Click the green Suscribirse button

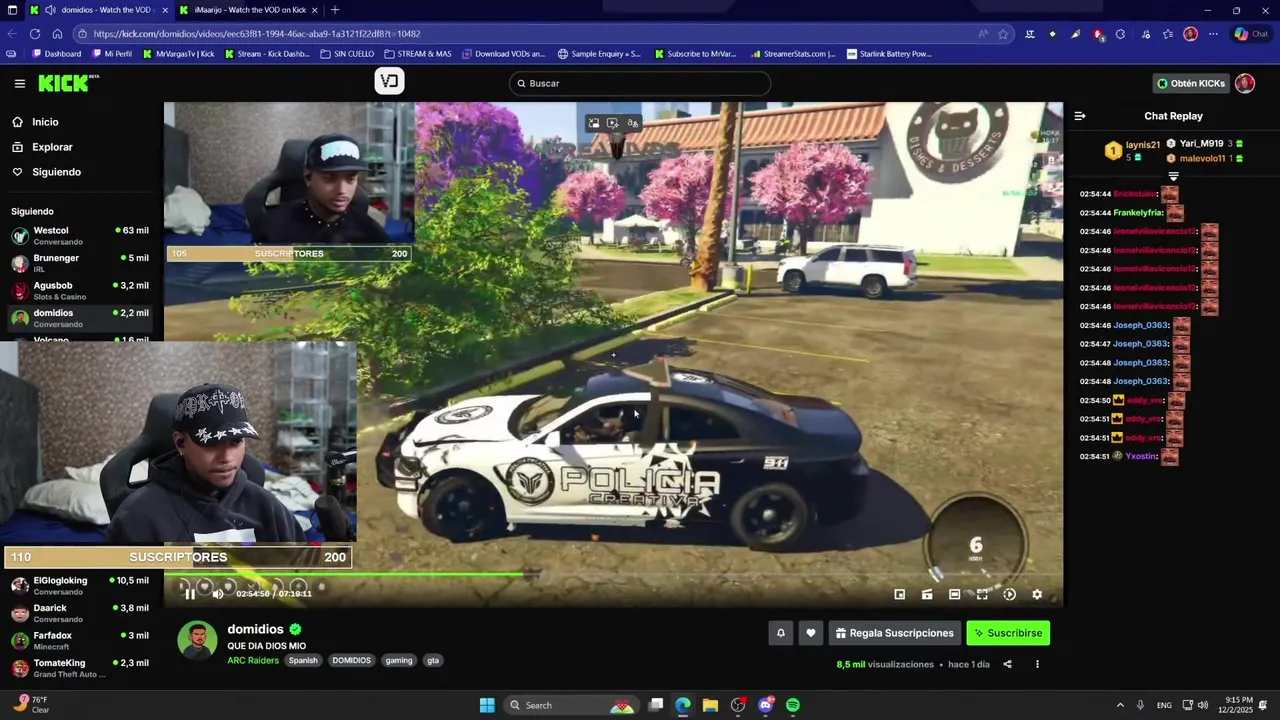click(1008, 633)
